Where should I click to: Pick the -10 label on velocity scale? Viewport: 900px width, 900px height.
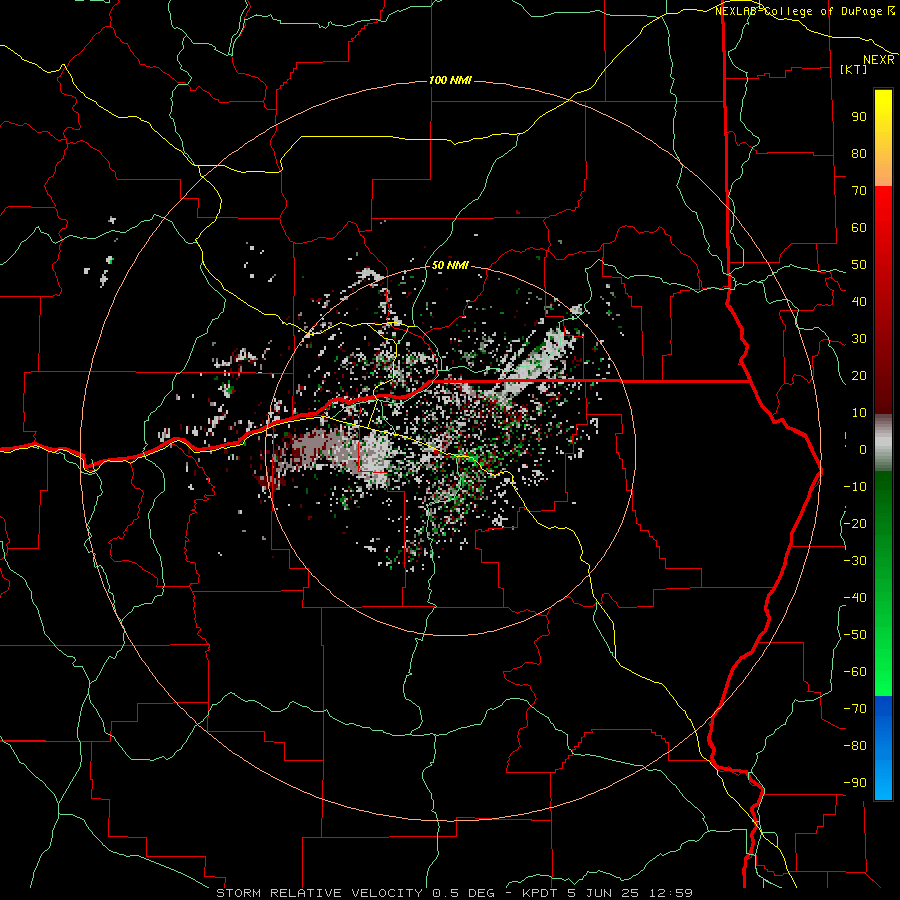(x=855, y=487)
